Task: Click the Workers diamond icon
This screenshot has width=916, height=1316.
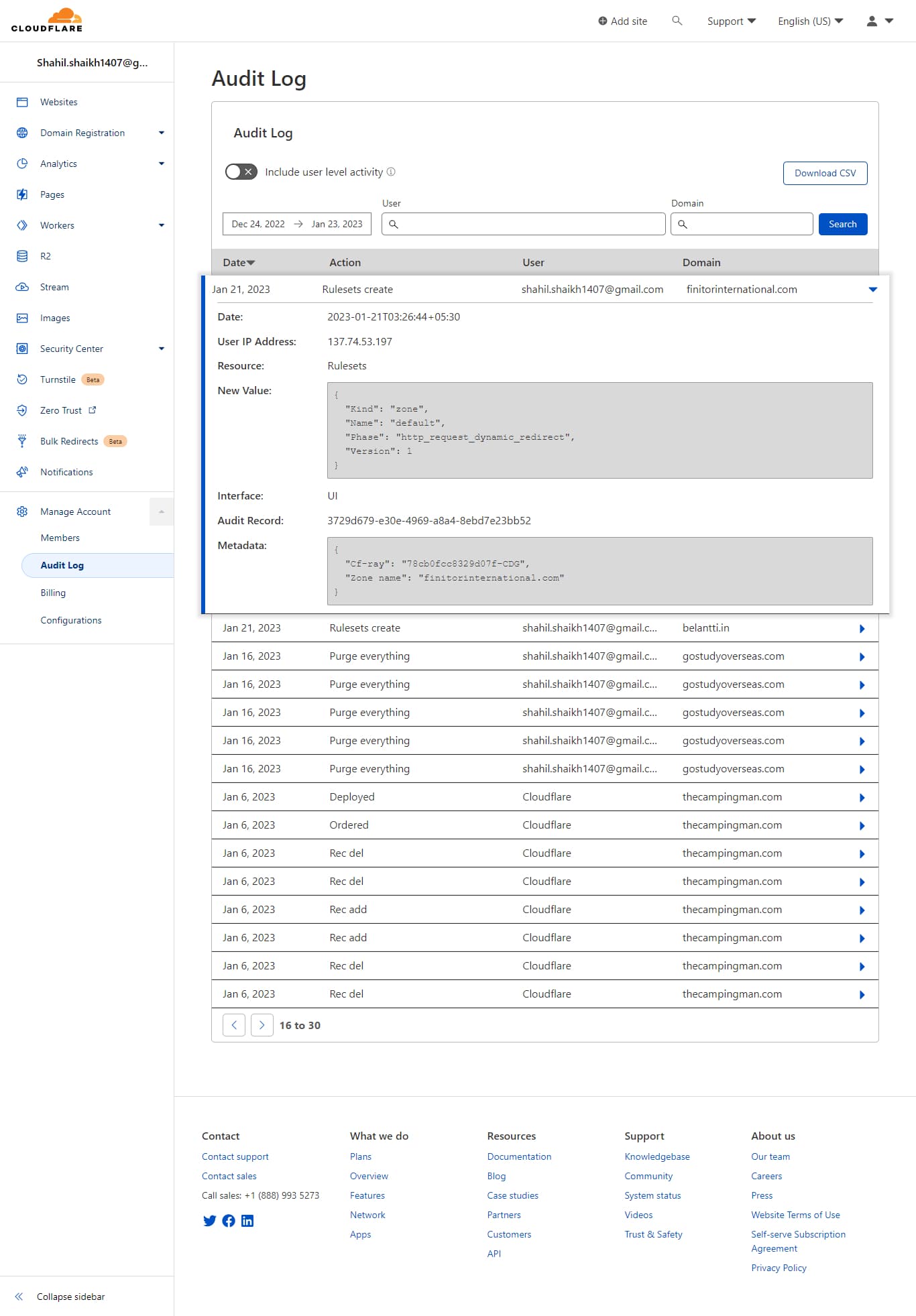Action: (x=22, y=225)
